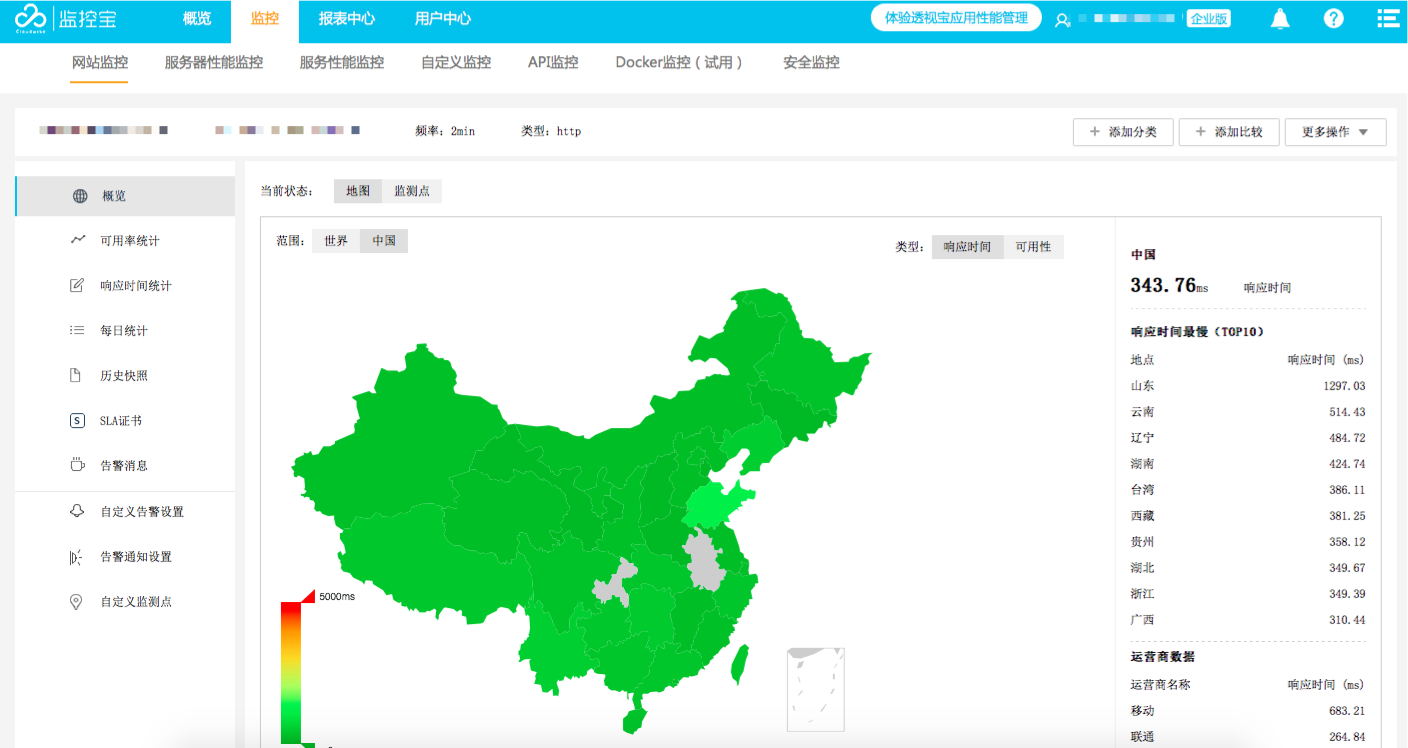Open 自定义监测点 from the sidebar
Screen dimensions: 1408x748
click(x=135, y=602)
